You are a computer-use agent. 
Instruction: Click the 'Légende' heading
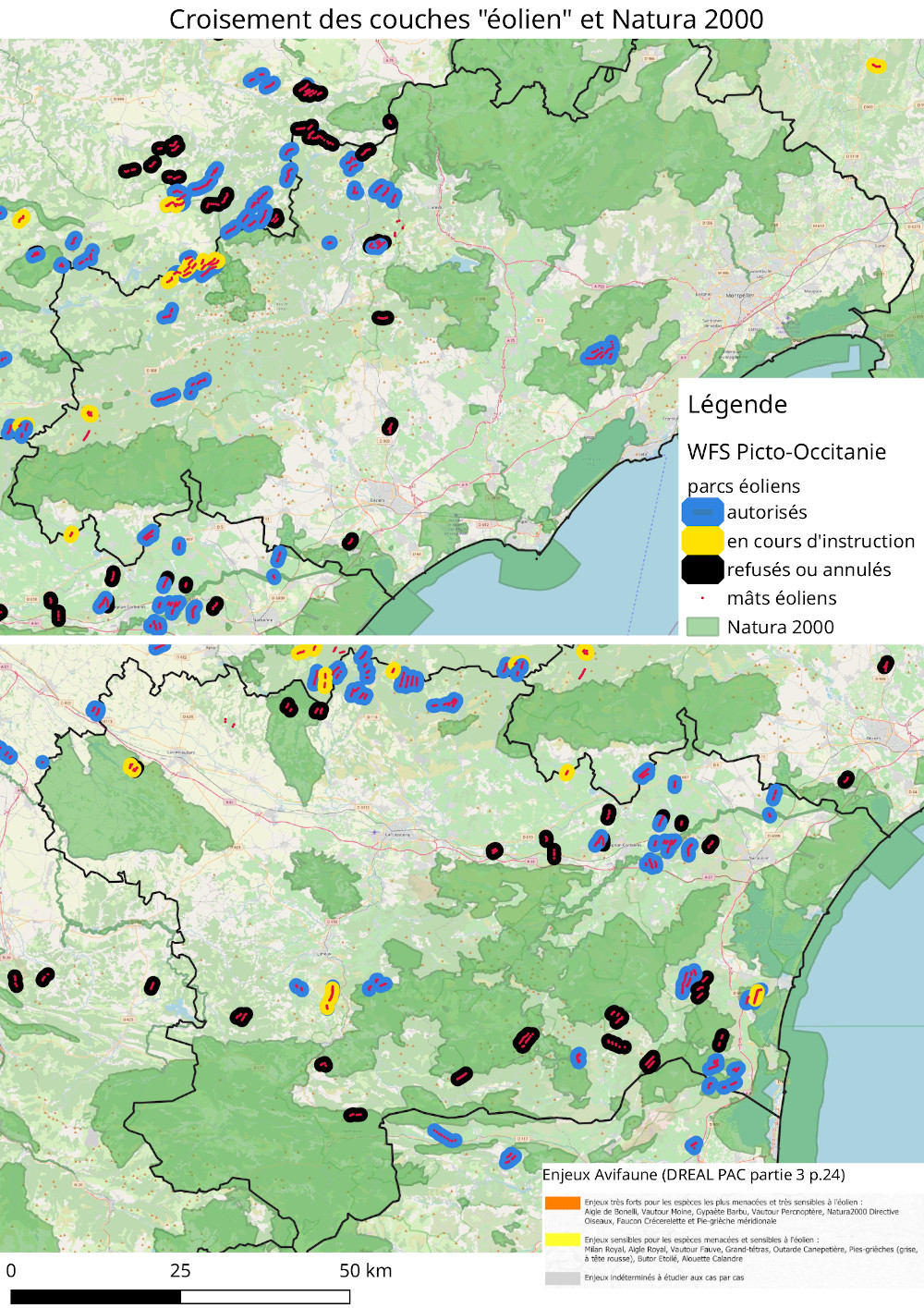pyautogui.click(x=737, y=405)
